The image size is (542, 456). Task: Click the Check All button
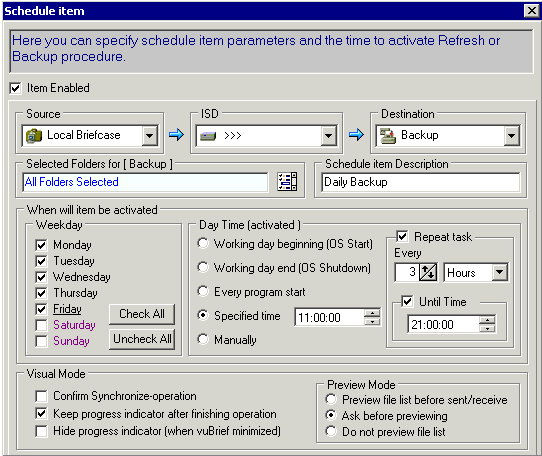[x=142, y=314]
